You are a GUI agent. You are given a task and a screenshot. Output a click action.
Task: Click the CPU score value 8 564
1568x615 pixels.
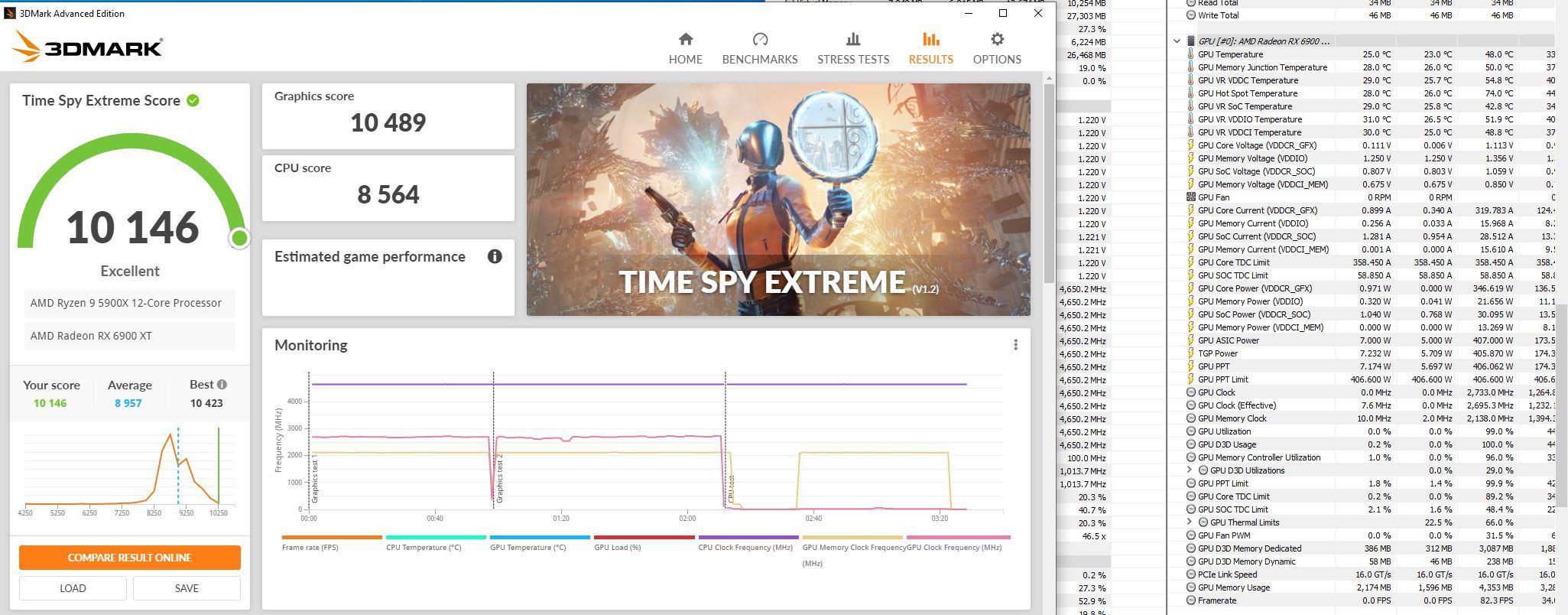tap(388, 194)
